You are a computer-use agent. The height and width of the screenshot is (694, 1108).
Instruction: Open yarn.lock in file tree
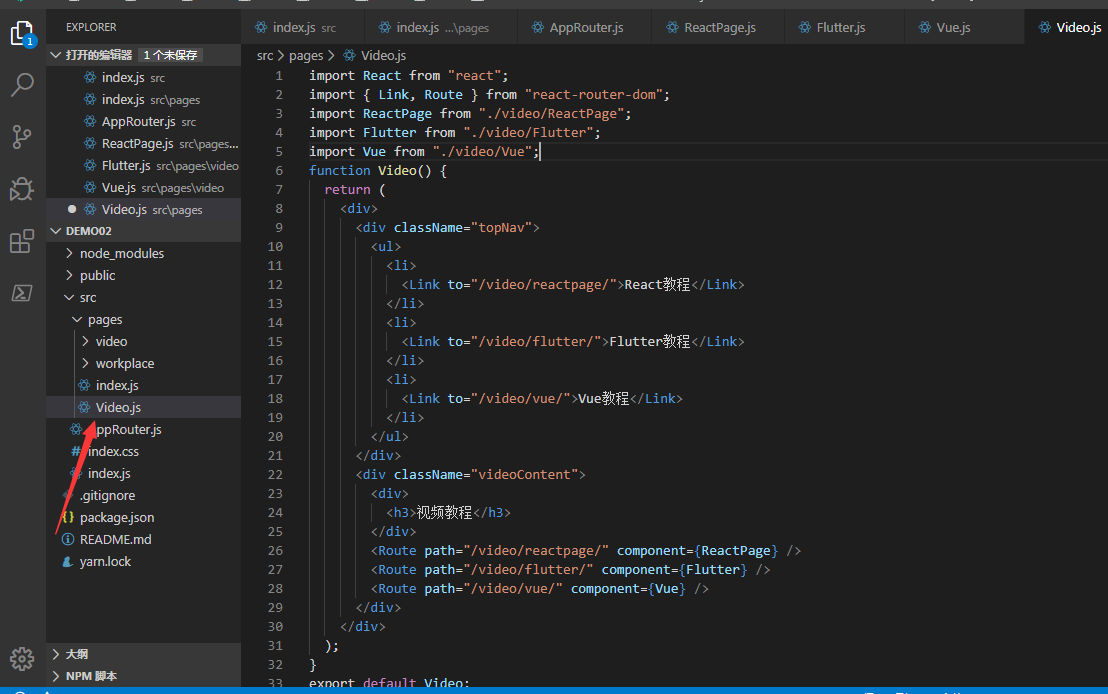[143, 561]
